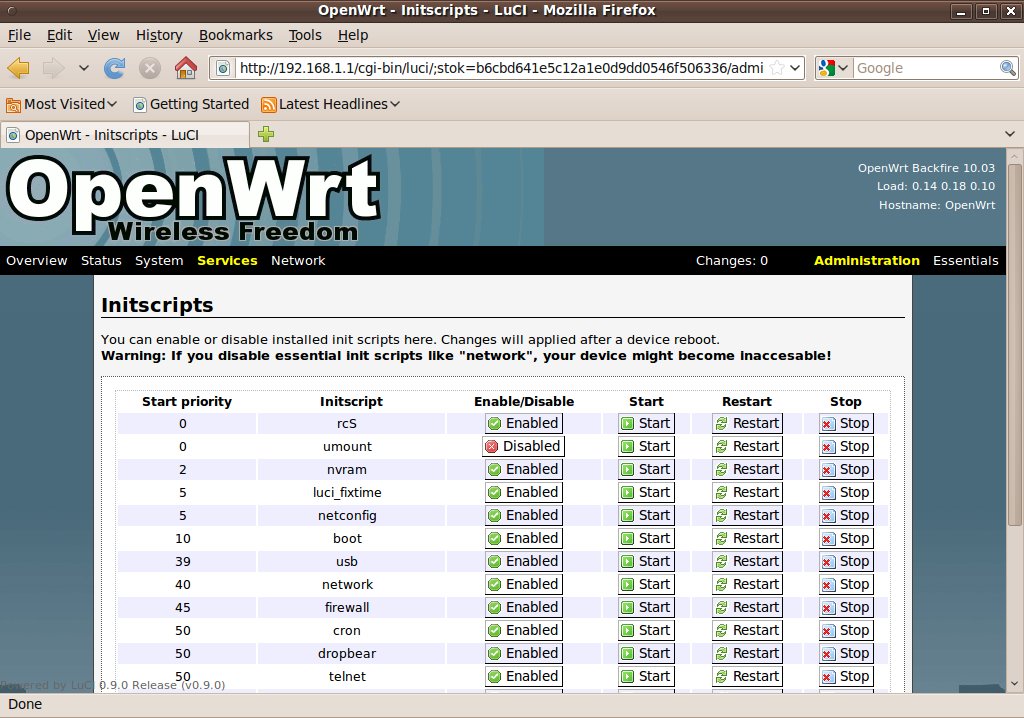Toggle the umount Disabled button
This screenshot has width=1024, height=718.
point(523,446)
